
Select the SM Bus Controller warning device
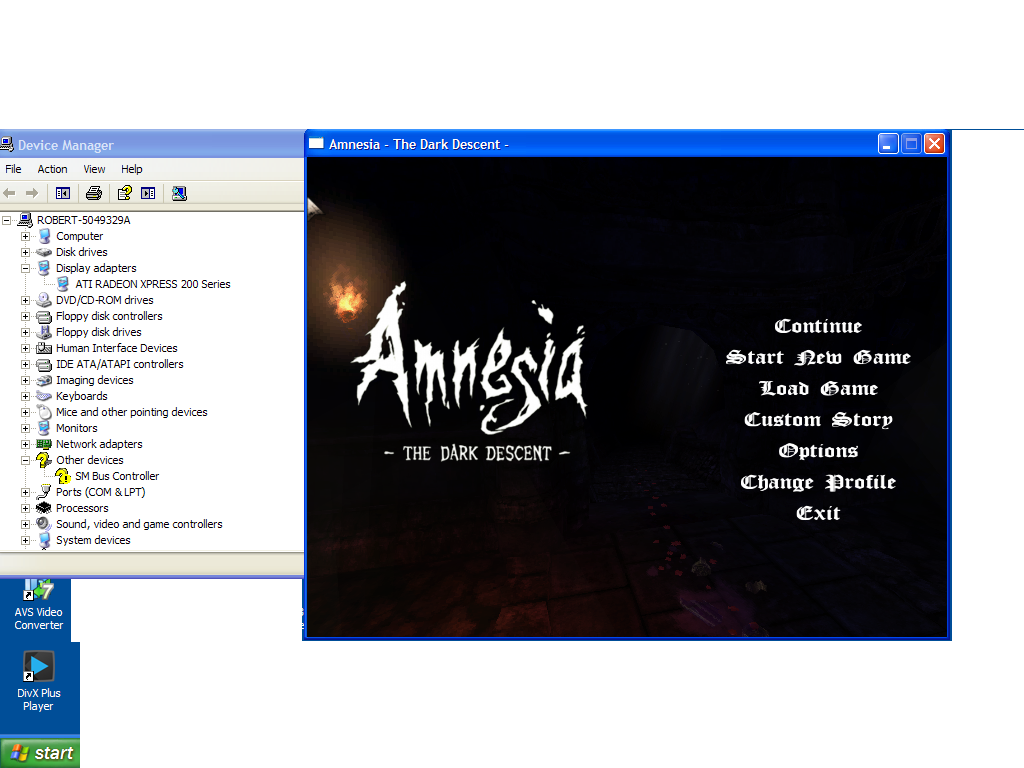116,476
